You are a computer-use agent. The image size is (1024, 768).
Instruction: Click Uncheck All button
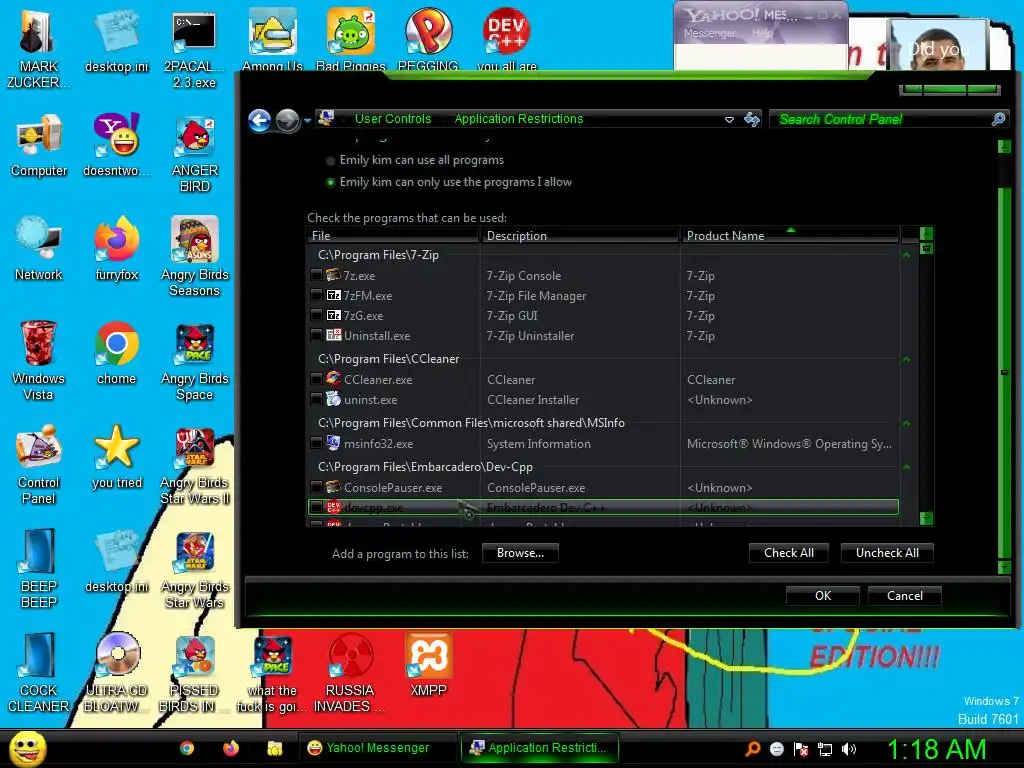coord(887,553)
